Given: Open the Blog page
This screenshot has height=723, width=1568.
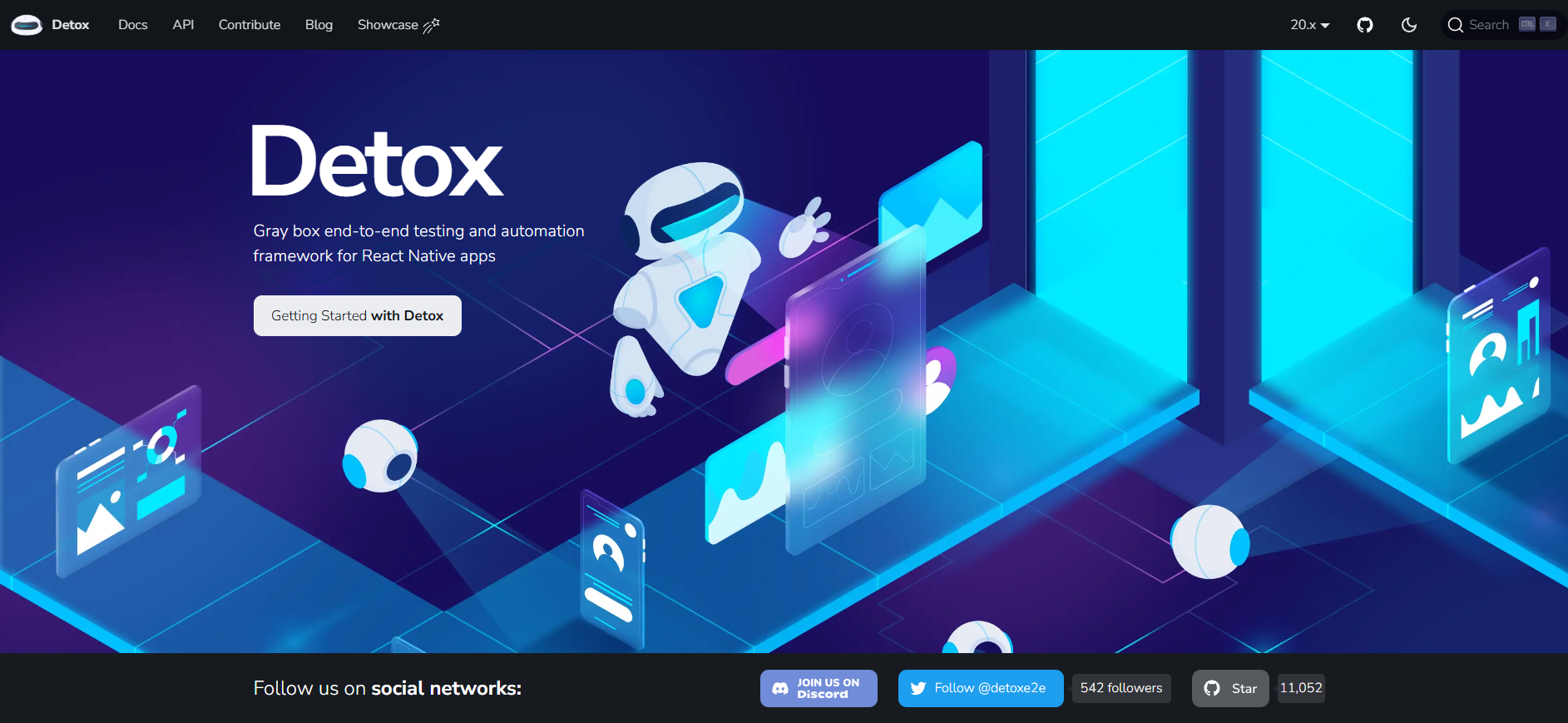Looking at the screenshot, I should point(319,25).
